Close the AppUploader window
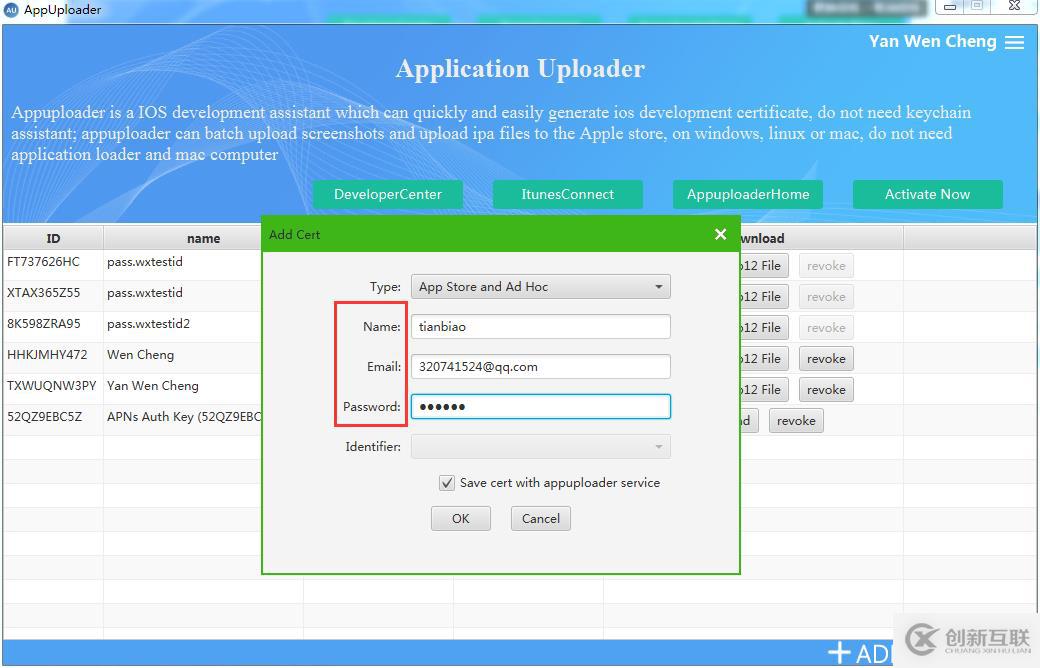 [x=1014, y=6]
